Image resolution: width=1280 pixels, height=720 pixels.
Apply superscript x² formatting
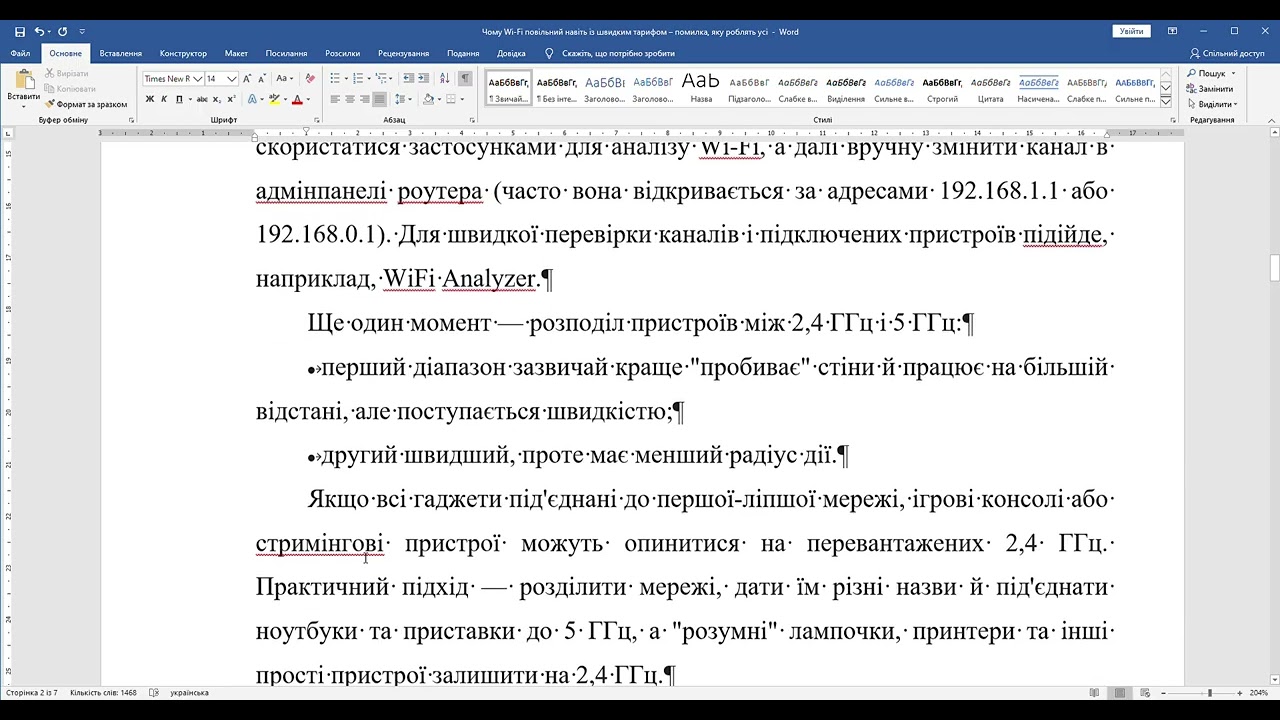(x=231, y=99)
